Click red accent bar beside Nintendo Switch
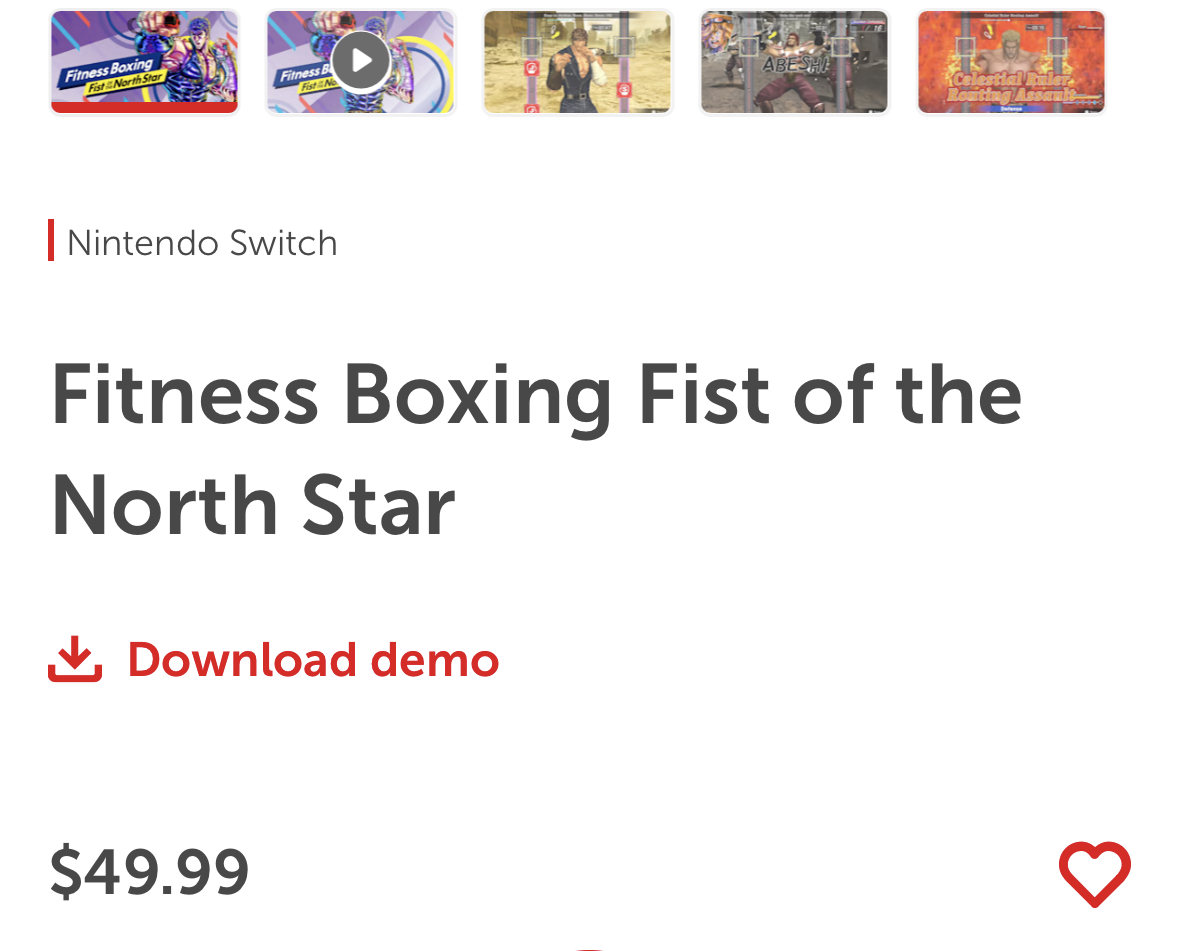This screenshot has width=1179, height=951. coord(51,240)
